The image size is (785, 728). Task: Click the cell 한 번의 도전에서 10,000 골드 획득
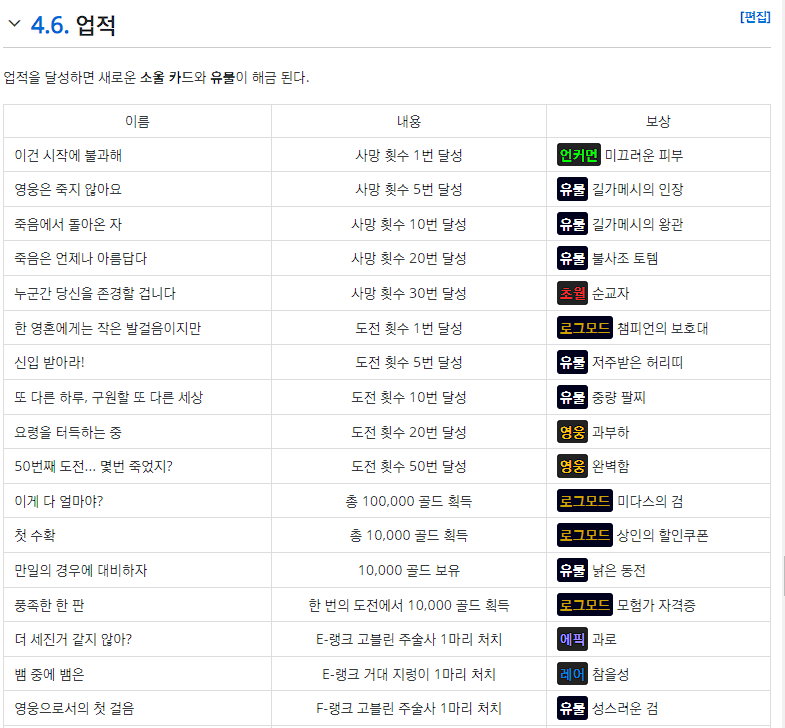(409, 605)
